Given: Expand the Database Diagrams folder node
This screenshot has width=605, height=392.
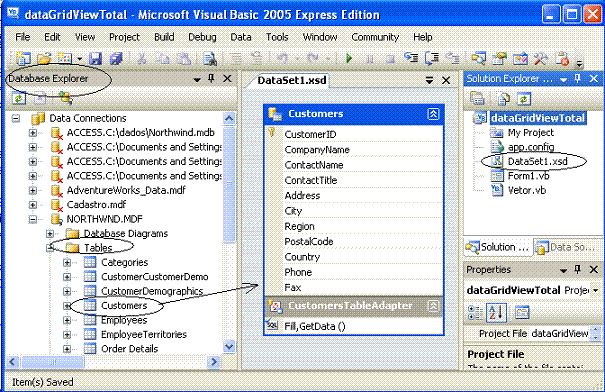Looking at the screenshot, I should [x=50, y=234].
